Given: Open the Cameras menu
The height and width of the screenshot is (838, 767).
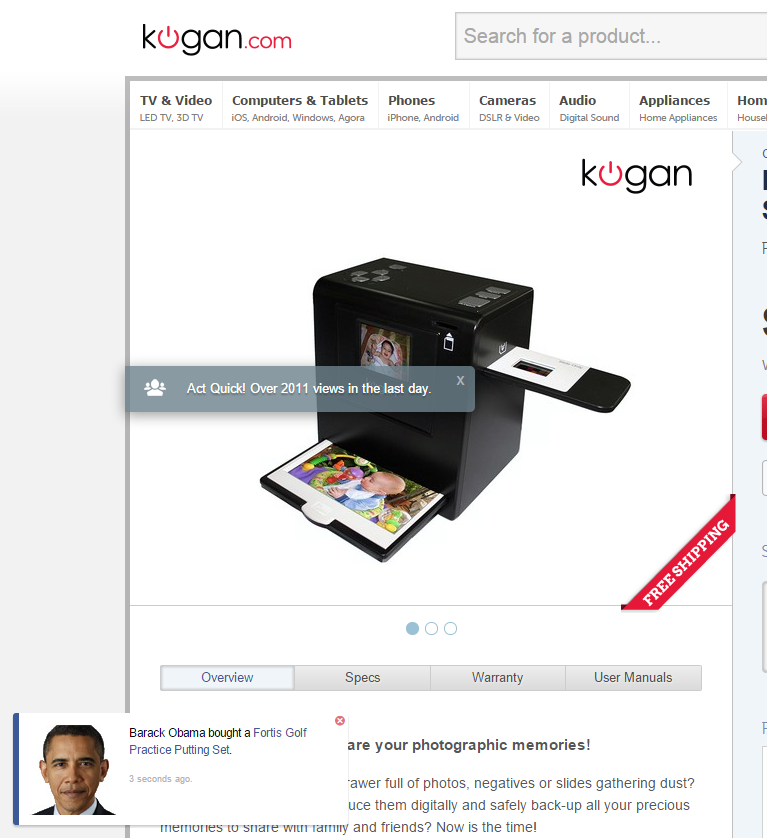Looking at the screenshot, I should point(509,107).
